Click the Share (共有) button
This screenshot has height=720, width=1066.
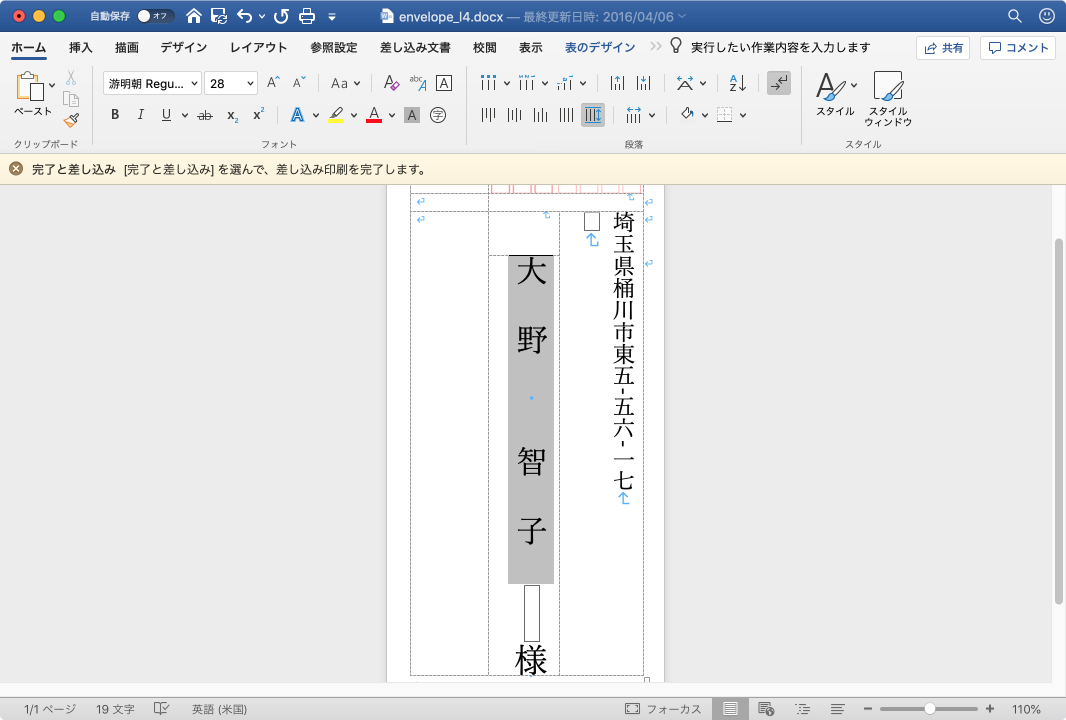(x=943, y=48)
